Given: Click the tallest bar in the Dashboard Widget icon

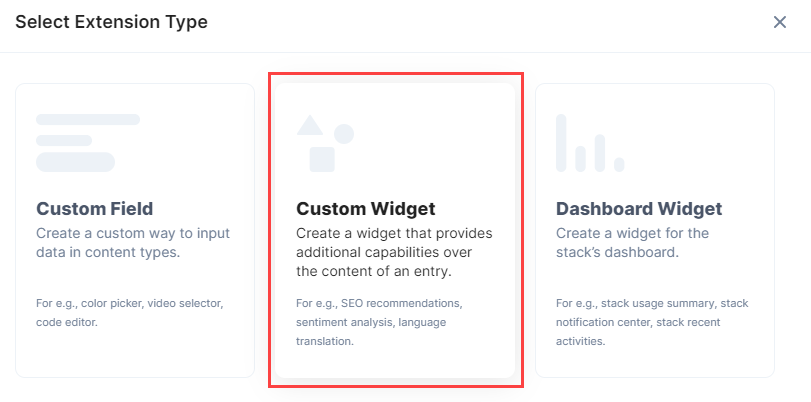Looking at the screenshot, I should coord(561,143).
